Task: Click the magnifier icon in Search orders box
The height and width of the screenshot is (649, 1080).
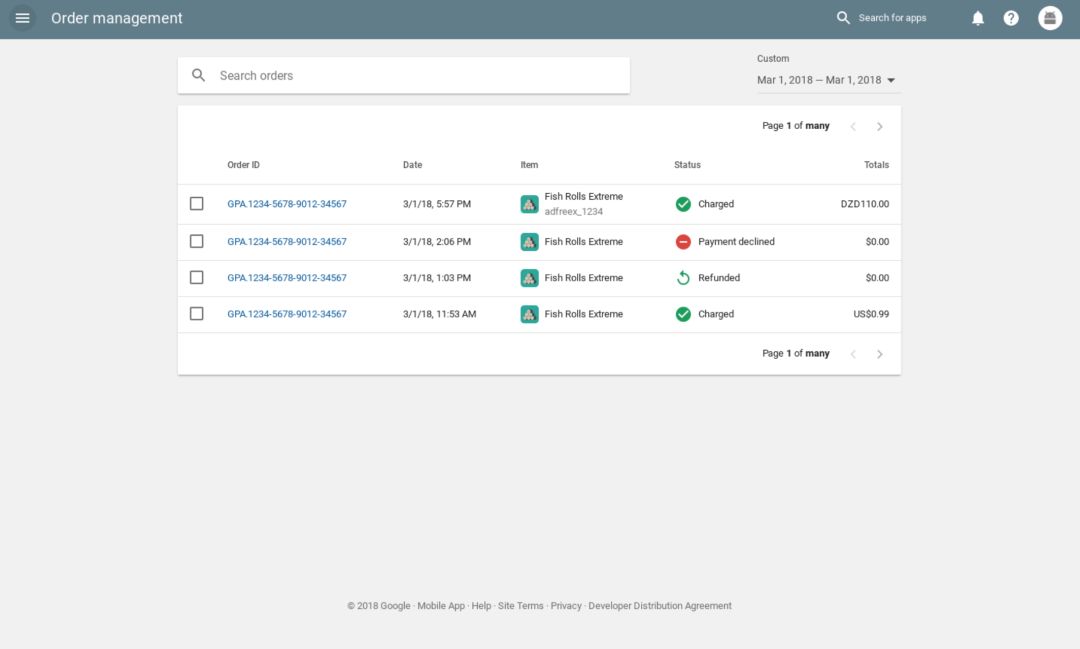Action: [199, 75]
